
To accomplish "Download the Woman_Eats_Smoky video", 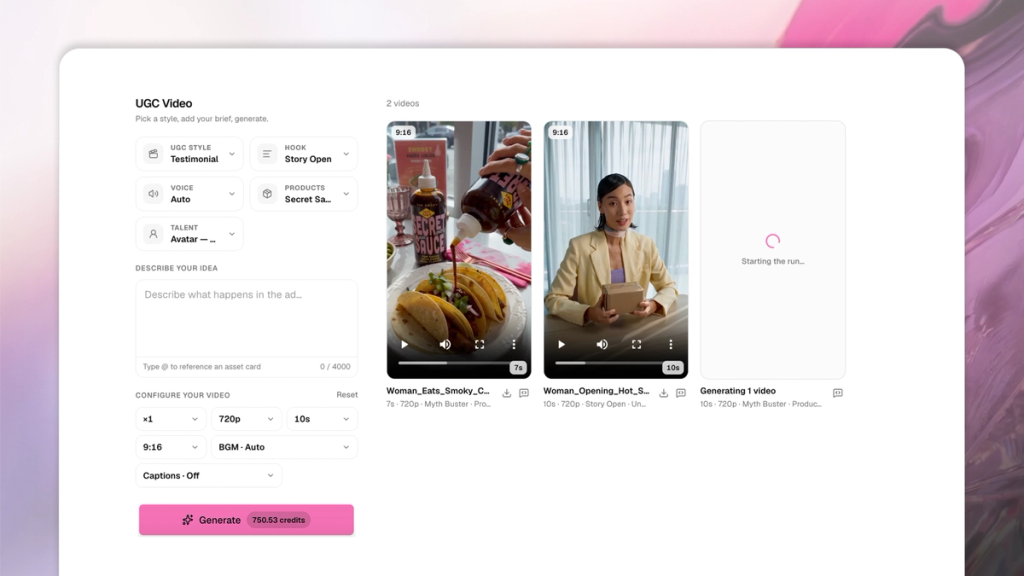I will (507, 393).
